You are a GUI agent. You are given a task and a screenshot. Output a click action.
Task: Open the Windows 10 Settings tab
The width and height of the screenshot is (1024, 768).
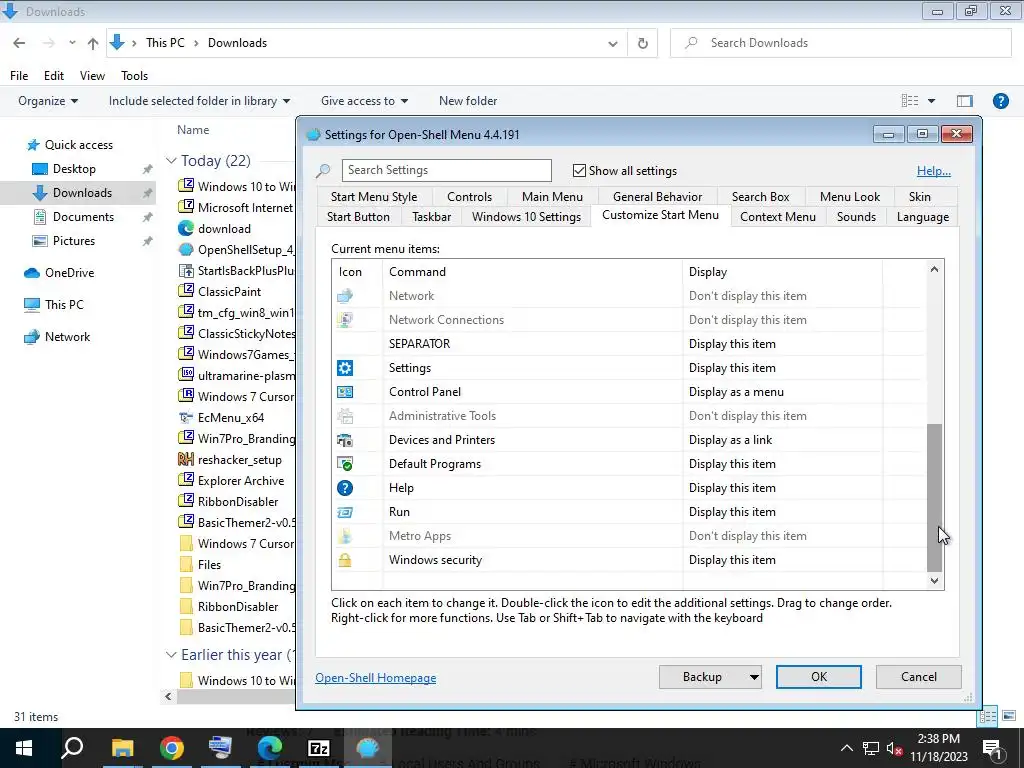526,217
